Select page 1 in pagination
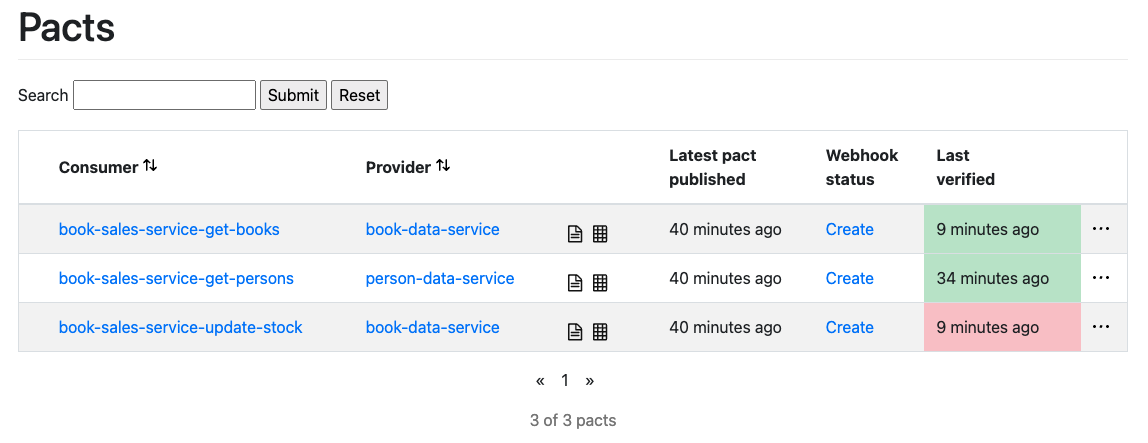Viewport: 1148px width, 443px height. click(x=565, y=380)
